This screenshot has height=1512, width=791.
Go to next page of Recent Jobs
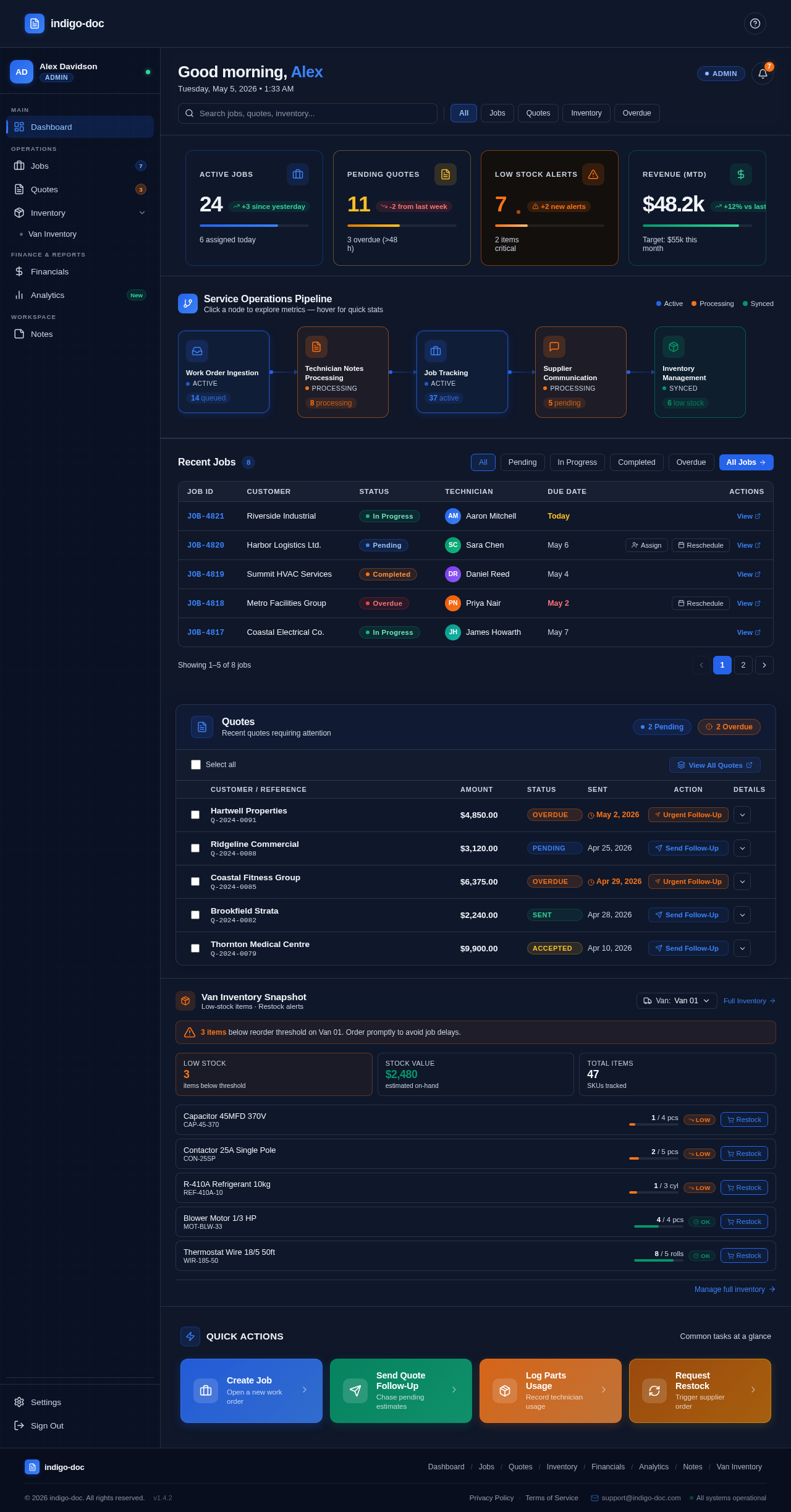764,665
